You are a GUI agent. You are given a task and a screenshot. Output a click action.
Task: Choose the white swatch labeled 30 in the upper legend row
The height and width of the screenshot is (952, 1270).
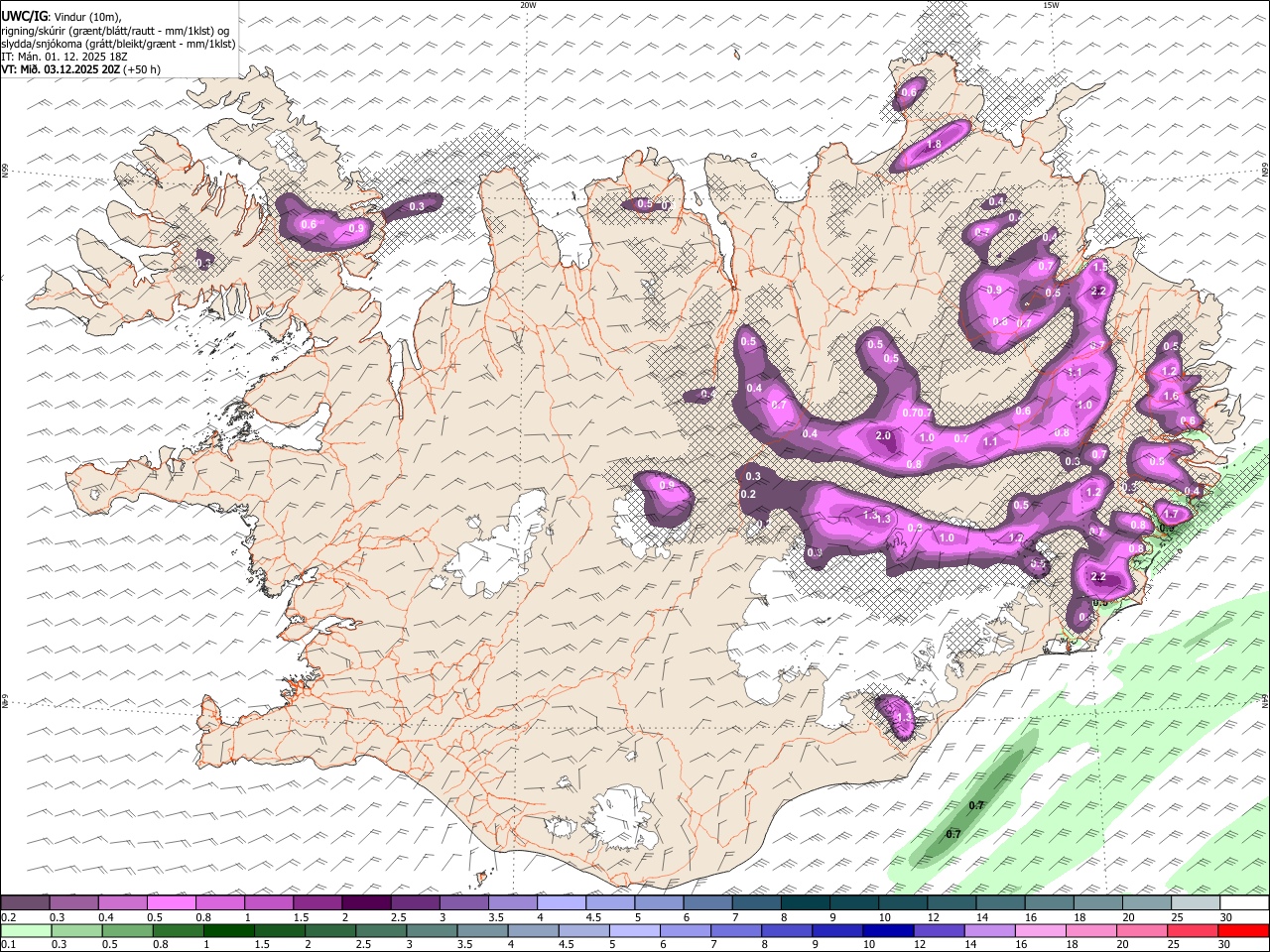point(1245,902)
